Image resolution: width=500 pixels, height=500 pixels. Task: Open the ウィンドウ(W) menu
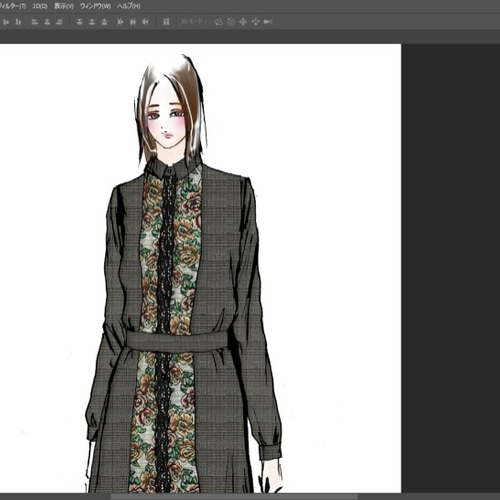click(x=95, y=6)
